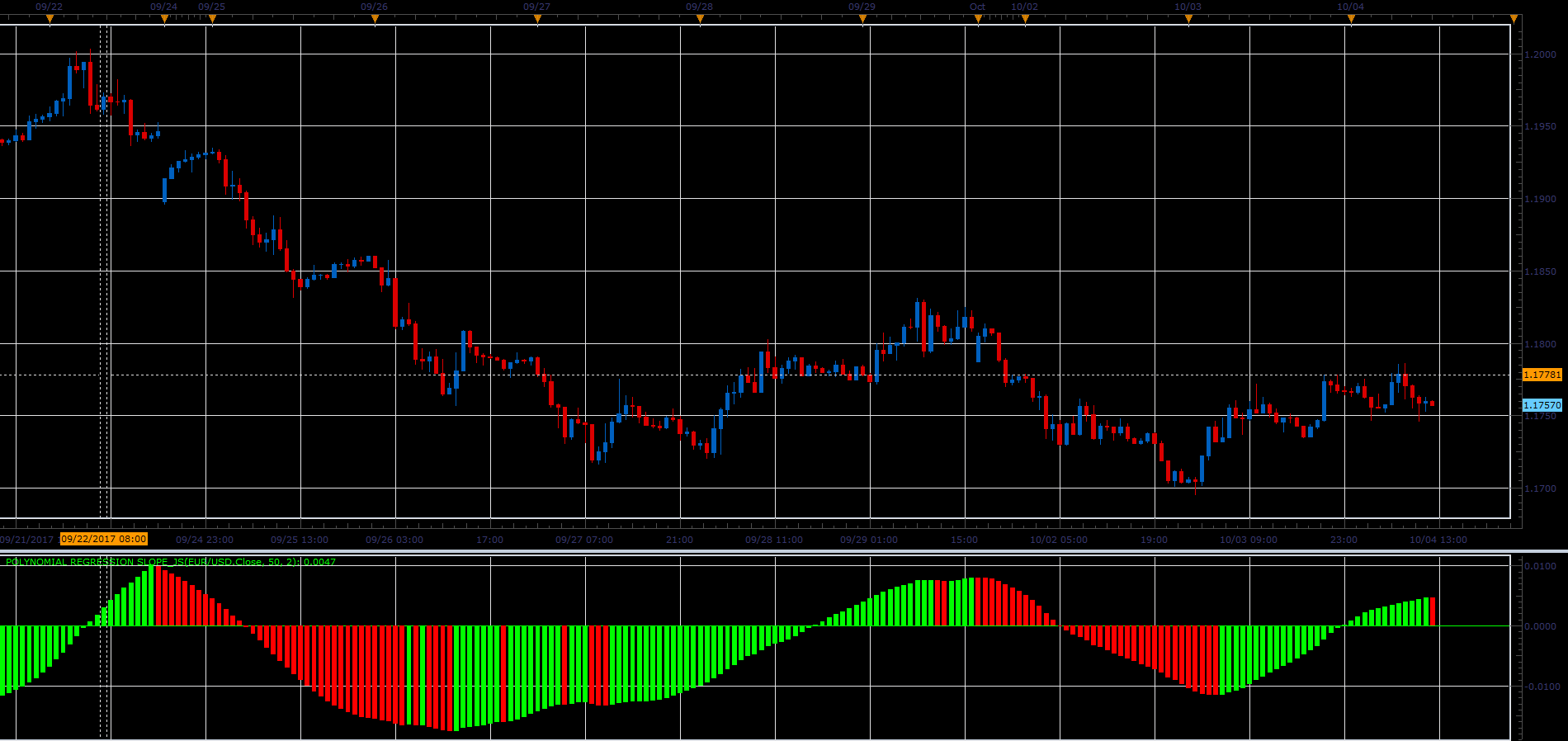This screenshot has height=741, width=1568.
Task: Click the 1.1900 price scale label
Action: (x=1541, y=199)
